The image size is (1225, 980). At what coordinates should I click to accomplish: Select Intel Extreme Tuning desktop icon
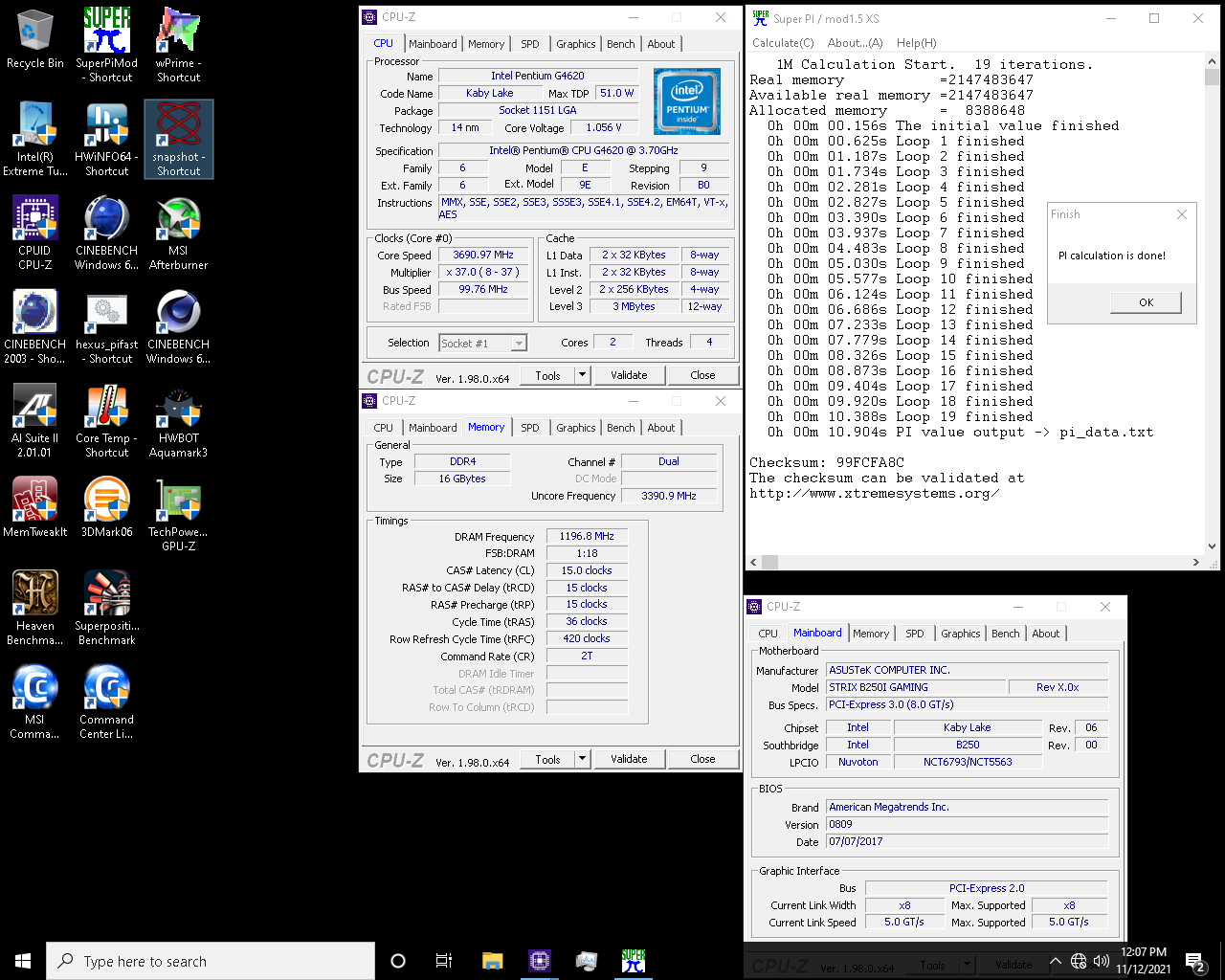coord(34,139)
